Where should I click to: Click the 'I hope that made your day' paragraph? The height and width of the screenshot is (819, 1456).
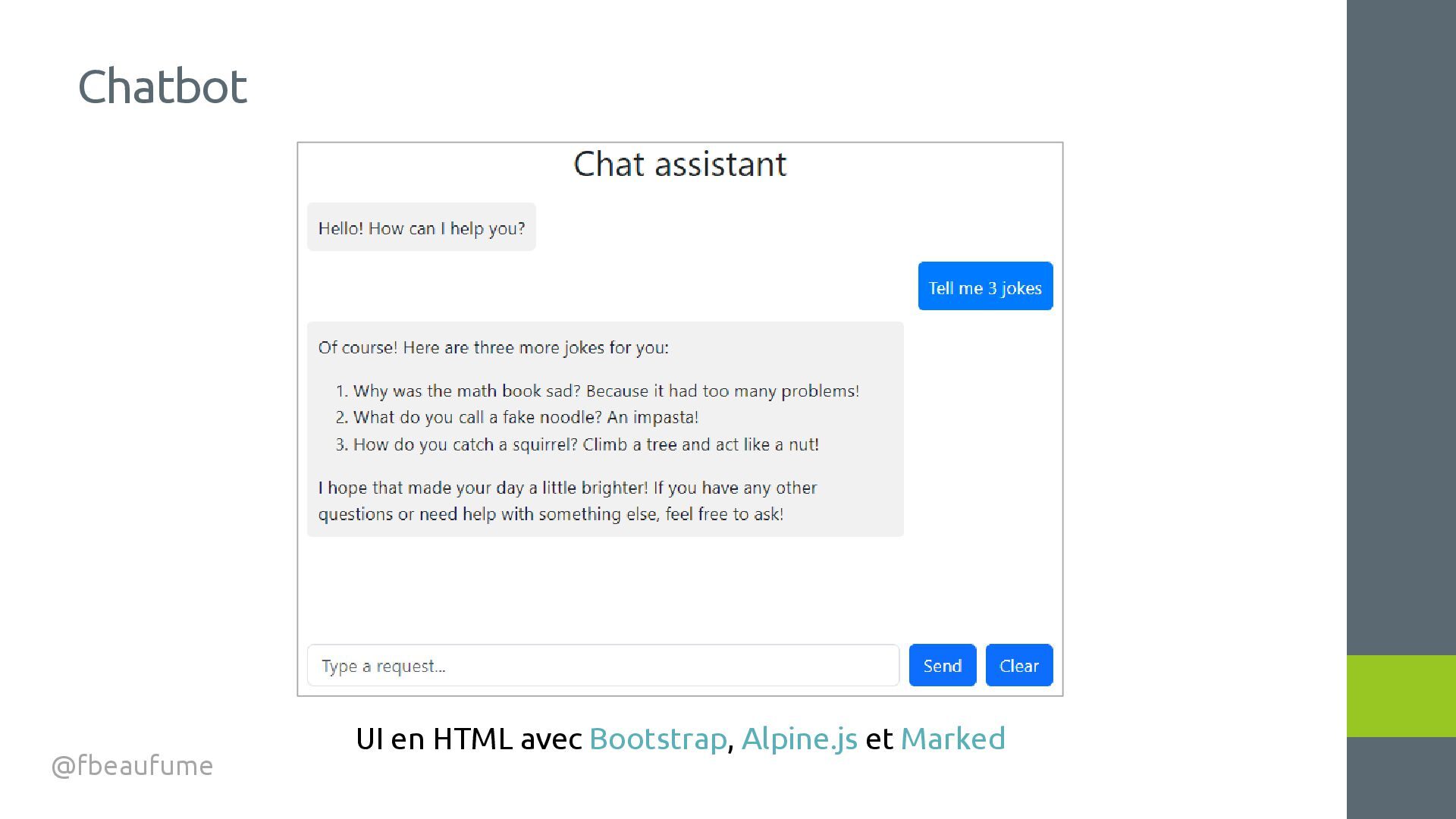pos(566,500)
